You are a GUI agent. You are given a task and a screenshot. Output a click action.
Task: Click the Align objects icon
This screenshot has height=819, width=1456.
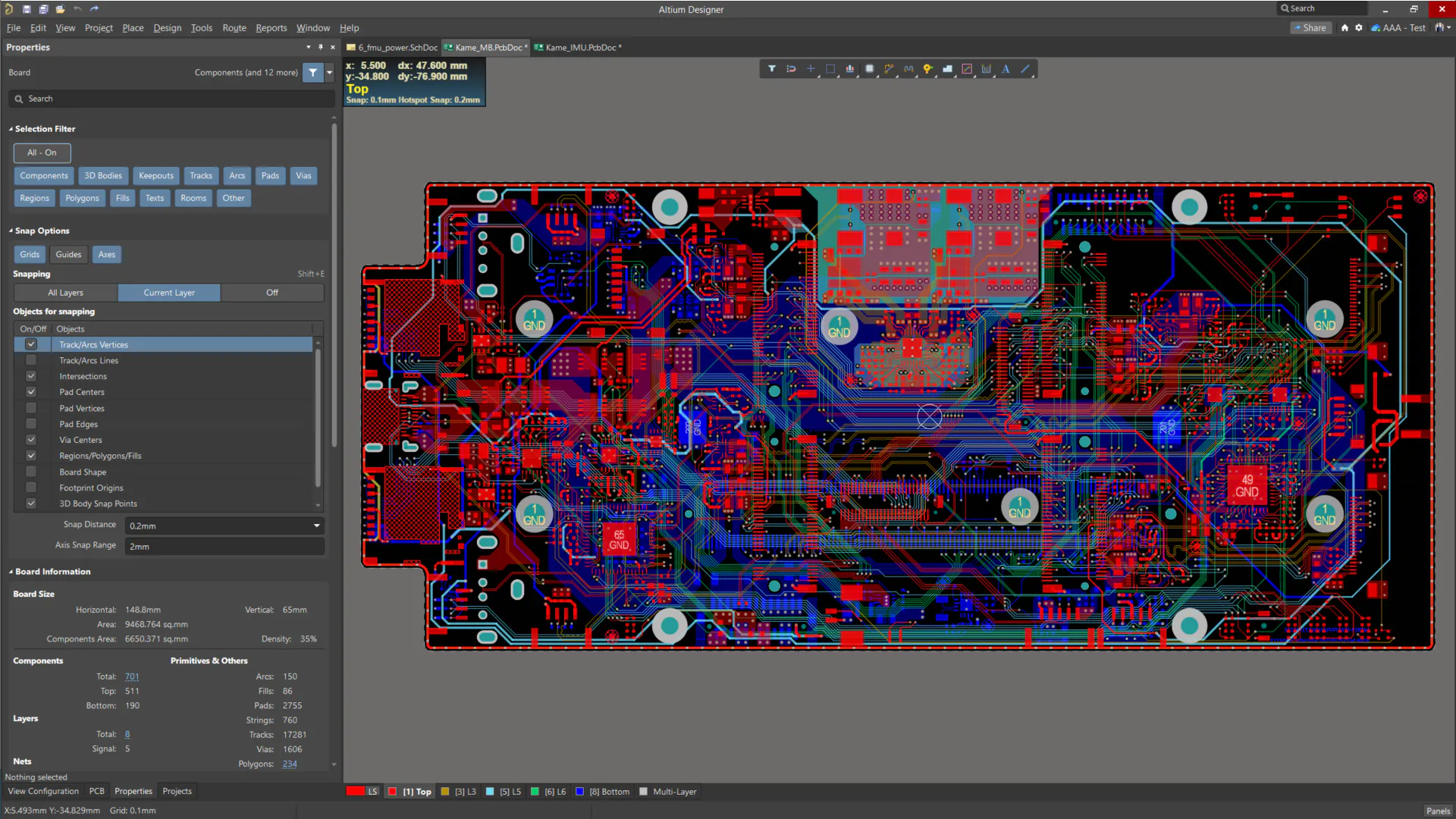pyautogui.click(x=850, y=69)
